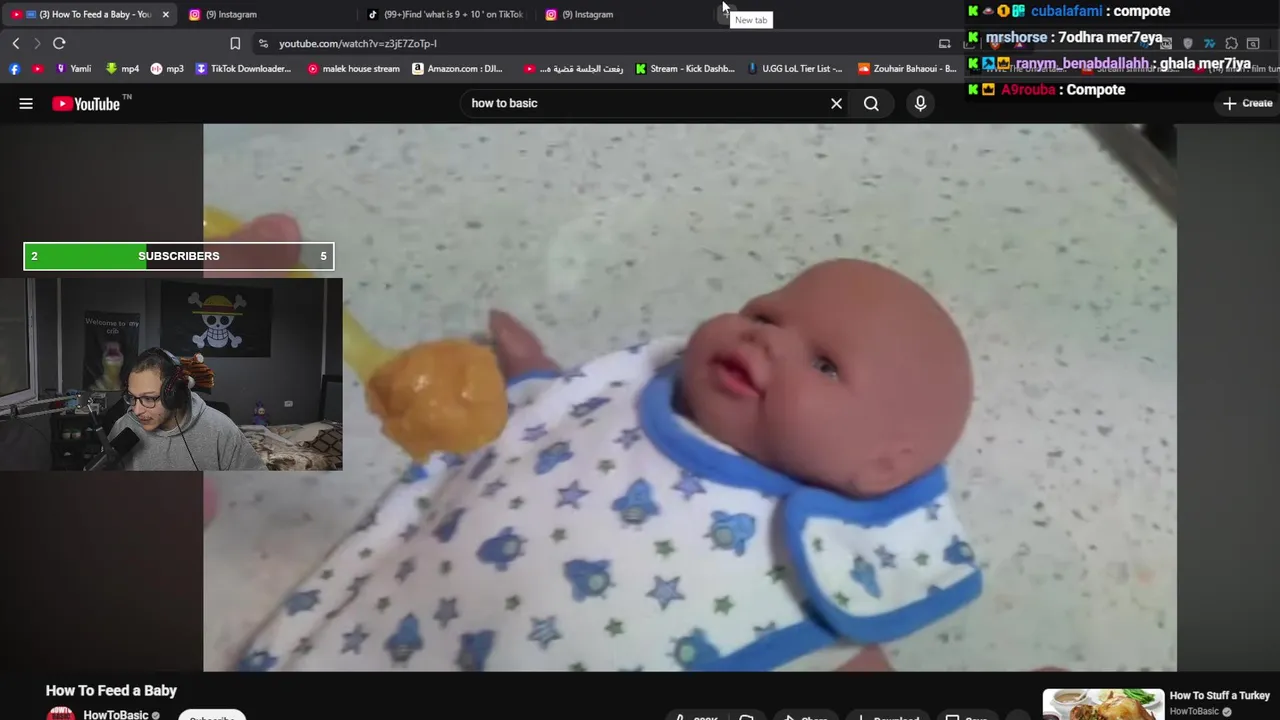Viewport: 1280px width, 720px height.
Task: Bookmark this page icon
Action: pos(235,43)
